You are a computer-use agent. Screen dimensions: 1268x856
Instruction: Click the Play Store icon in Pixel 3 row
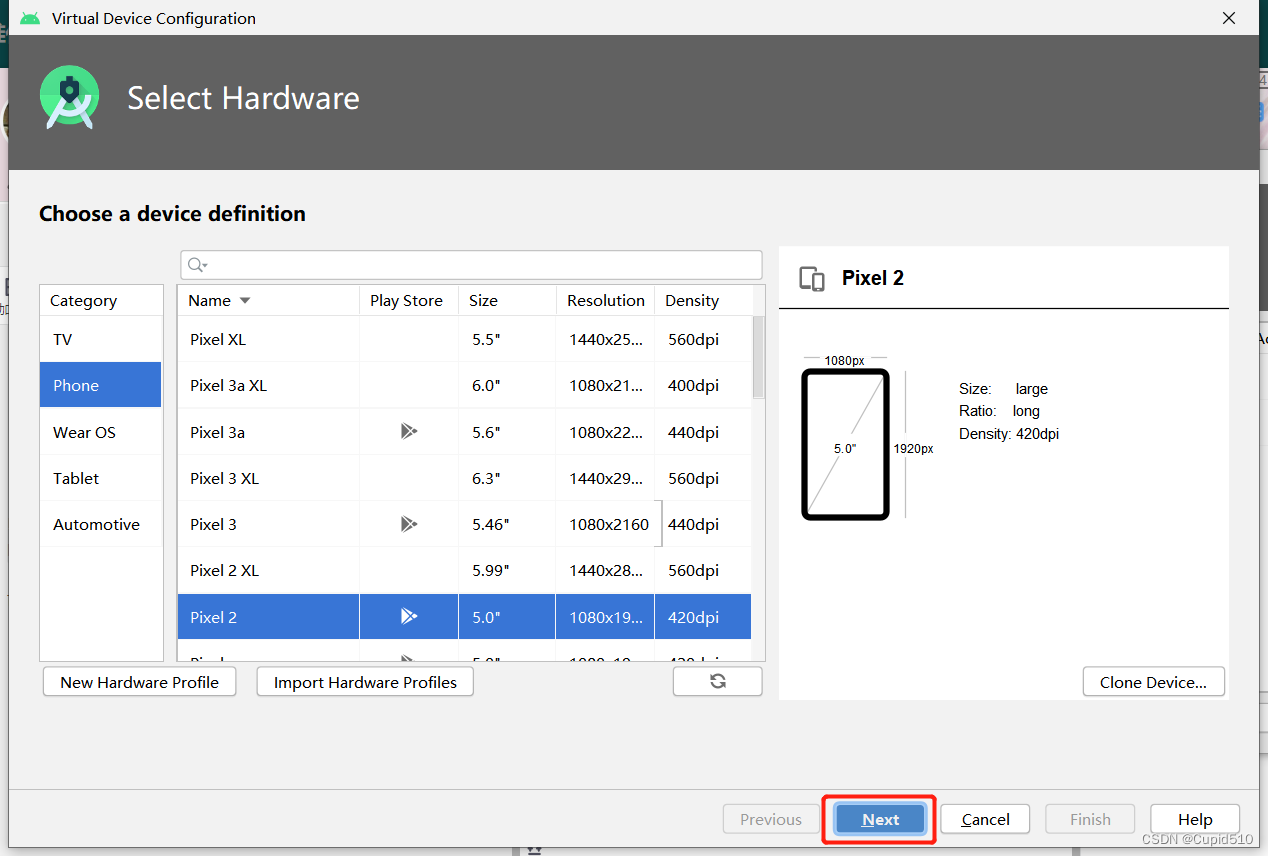click(408, 524)
